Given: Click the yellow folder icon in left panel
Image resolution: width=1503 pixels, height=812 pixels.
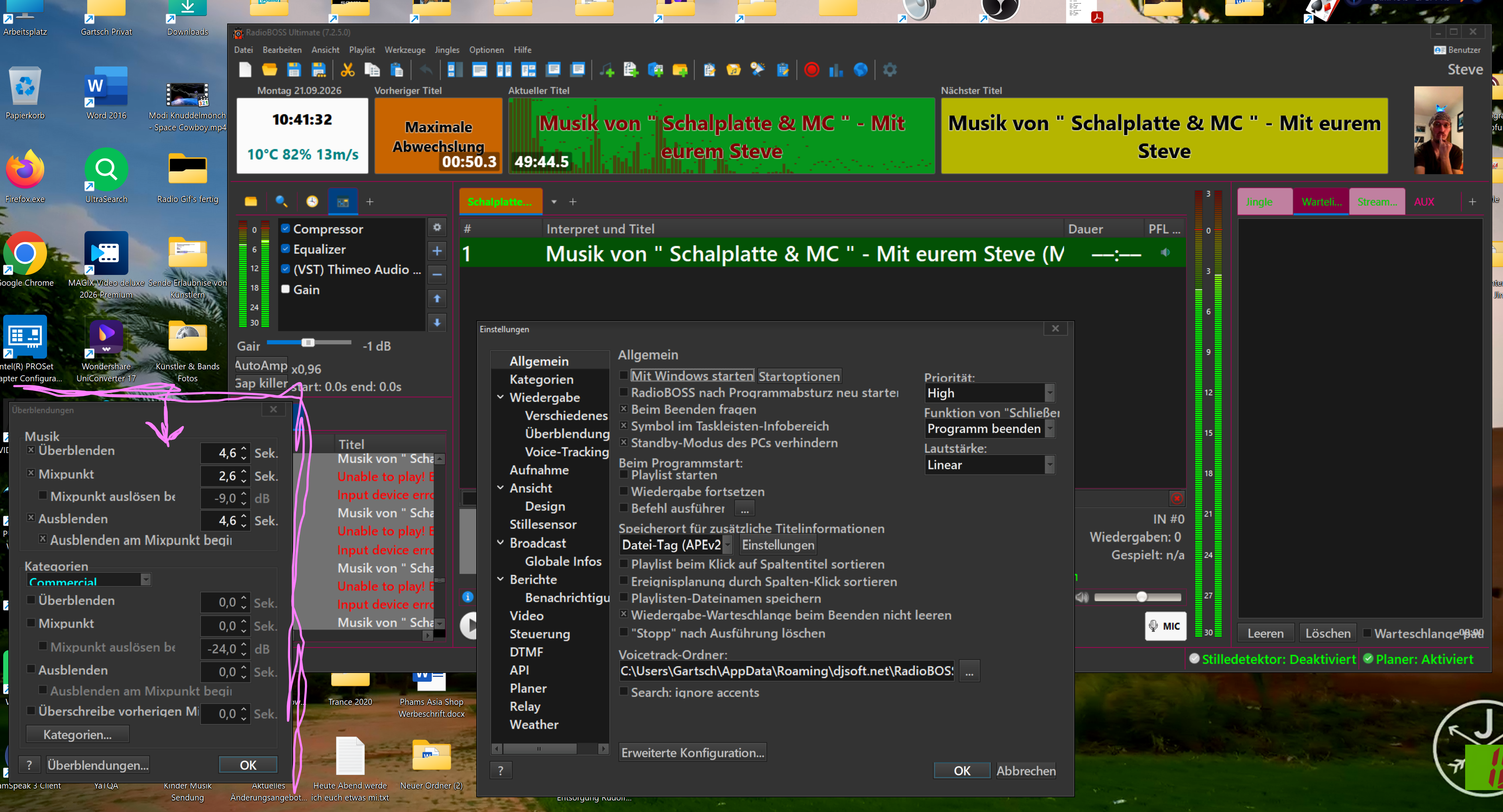Looking at the screenshot, I should 251,201.
